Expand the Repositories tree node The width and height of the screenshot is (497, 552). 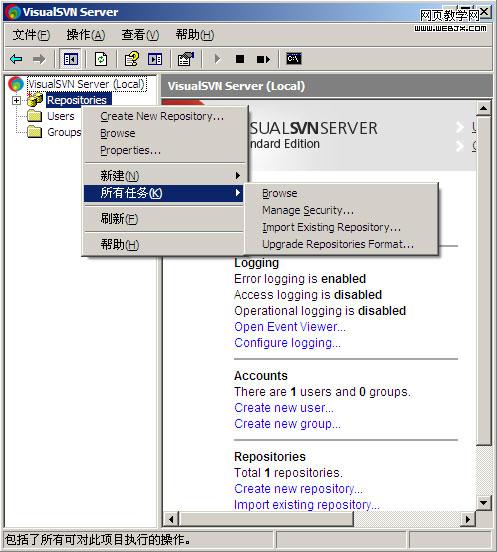click(16, 100)
